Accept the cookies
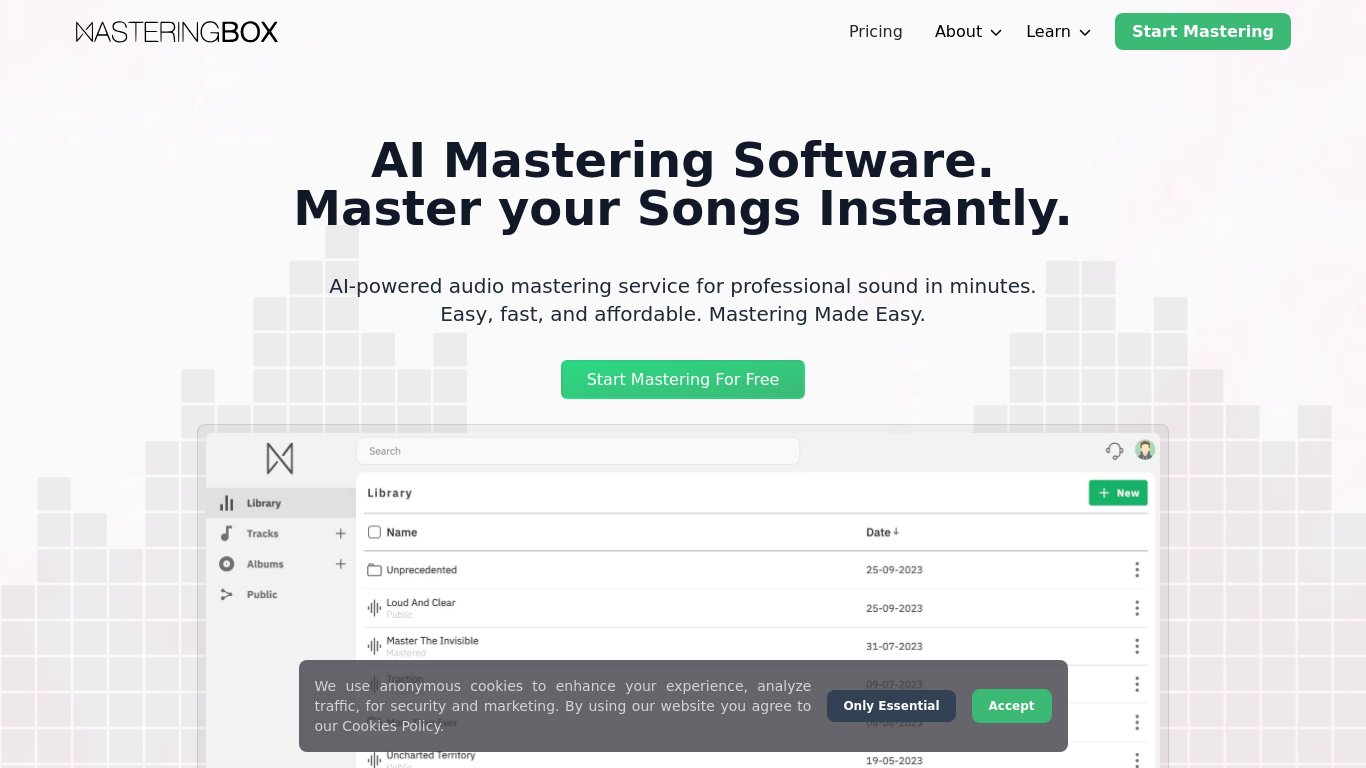 pyautogui.click(x=1011, y=705)
